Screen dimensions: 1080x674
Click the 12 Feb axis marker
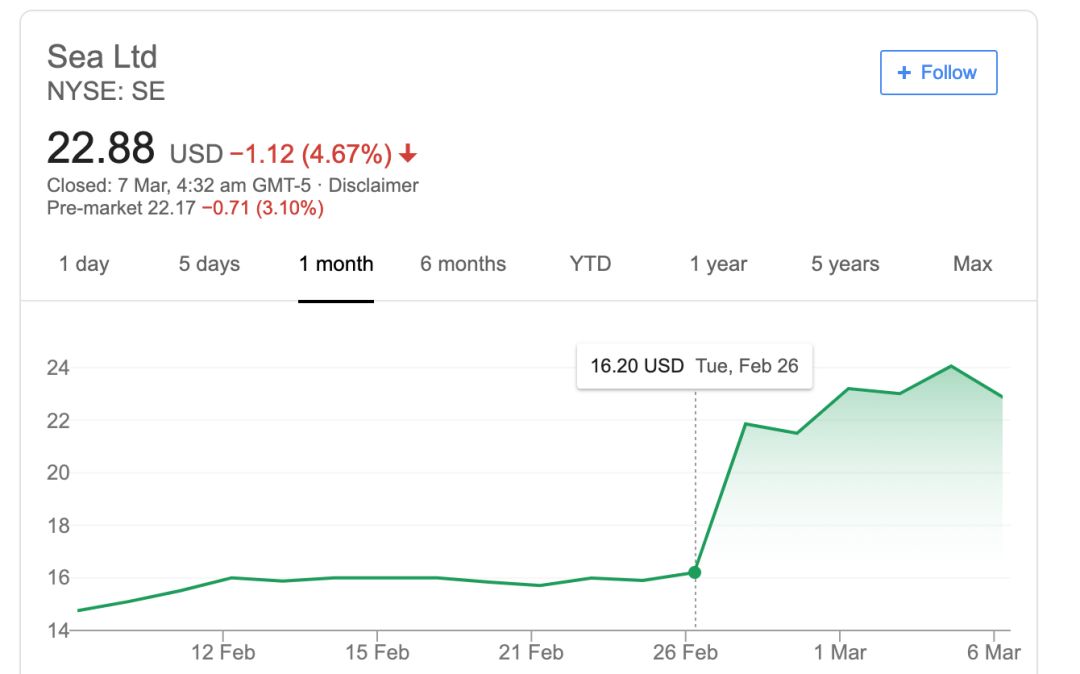coord(223,652)
